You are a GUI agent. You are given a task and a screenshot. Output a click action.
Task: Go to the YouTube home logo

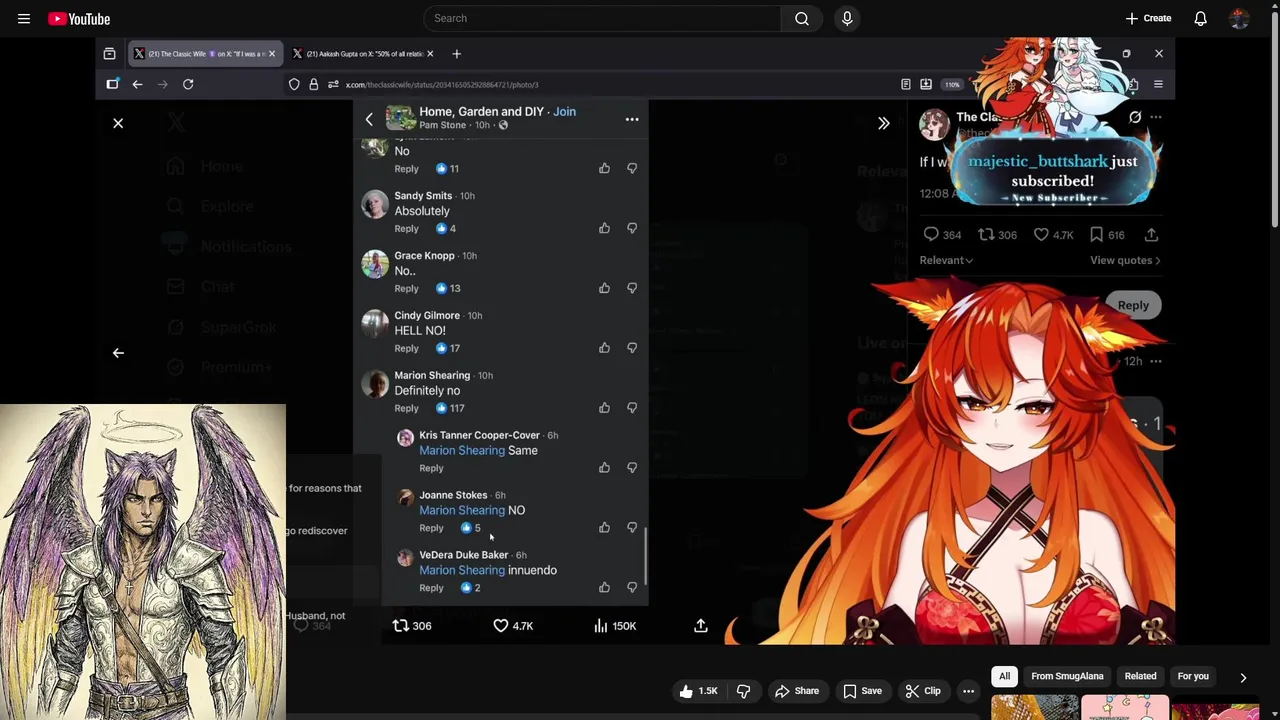coord(79,18)
